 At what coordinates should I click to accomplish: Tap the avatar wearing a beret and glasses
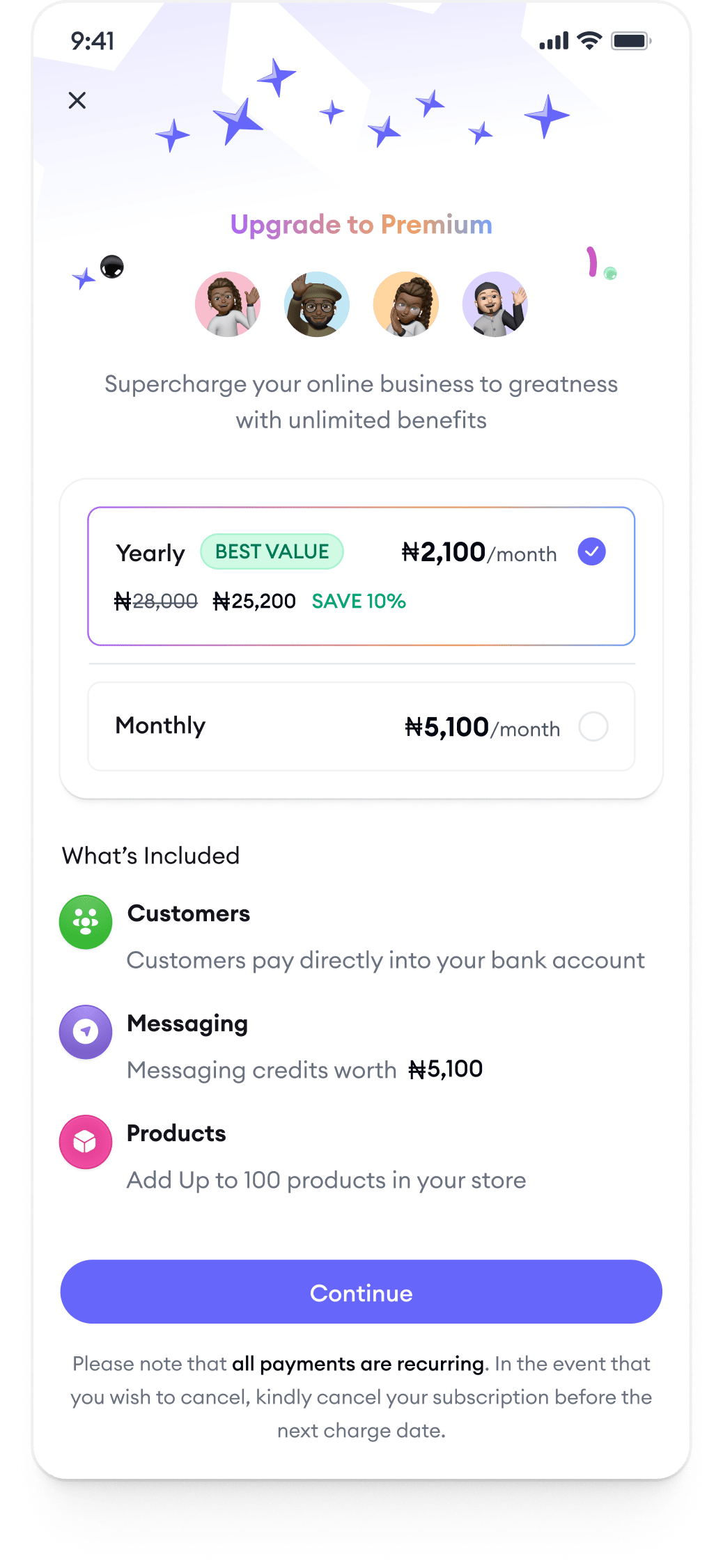click(x=317, y=304)
